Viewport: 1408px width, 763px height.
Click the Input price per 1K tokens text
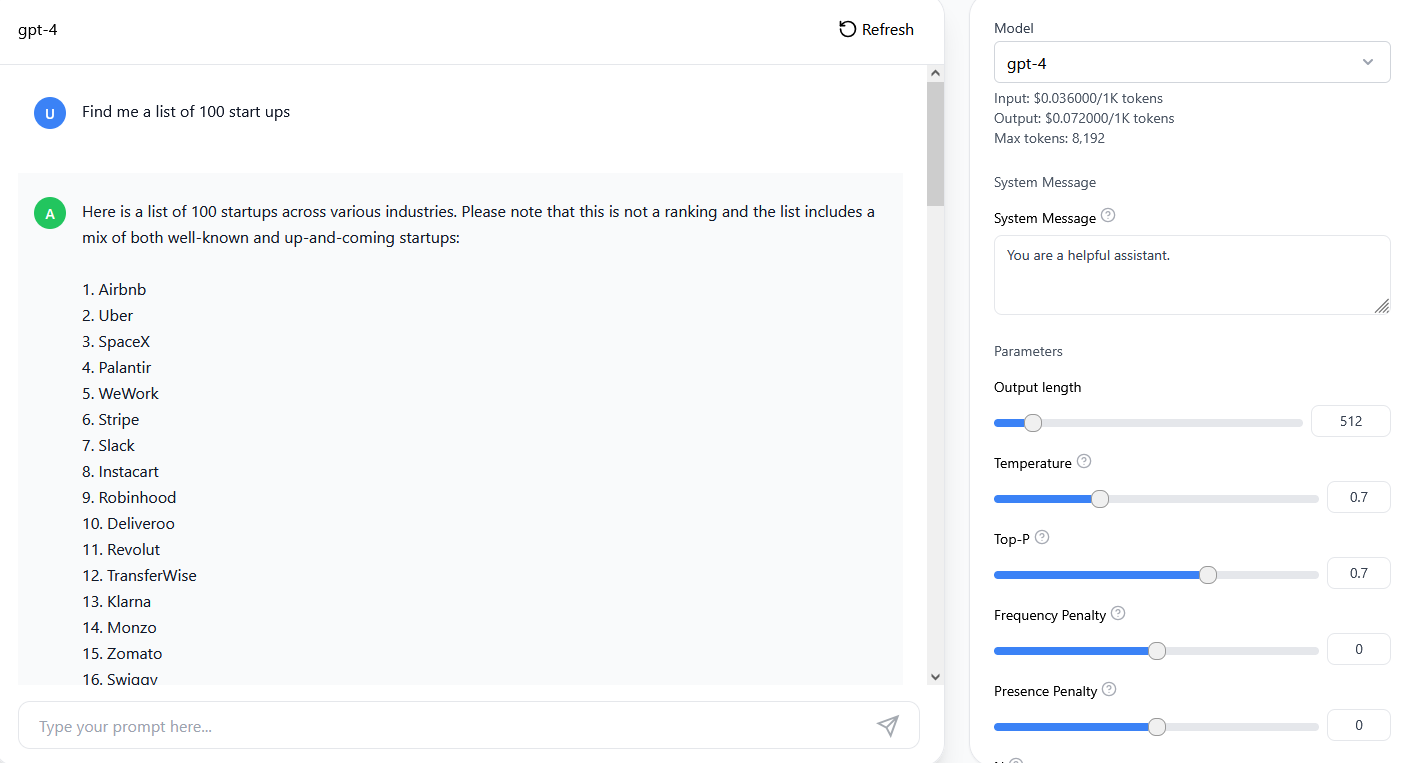tap(1078, 98)
